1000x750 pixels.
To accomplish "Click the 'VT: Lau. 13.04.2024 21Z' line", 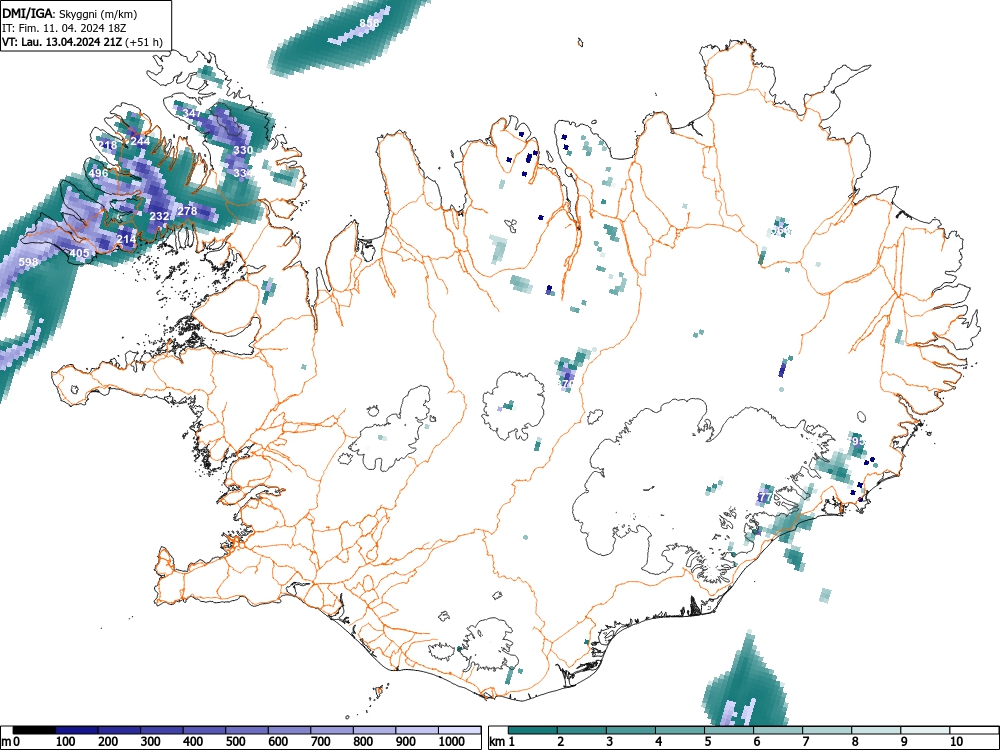I will tap(62, 42).
